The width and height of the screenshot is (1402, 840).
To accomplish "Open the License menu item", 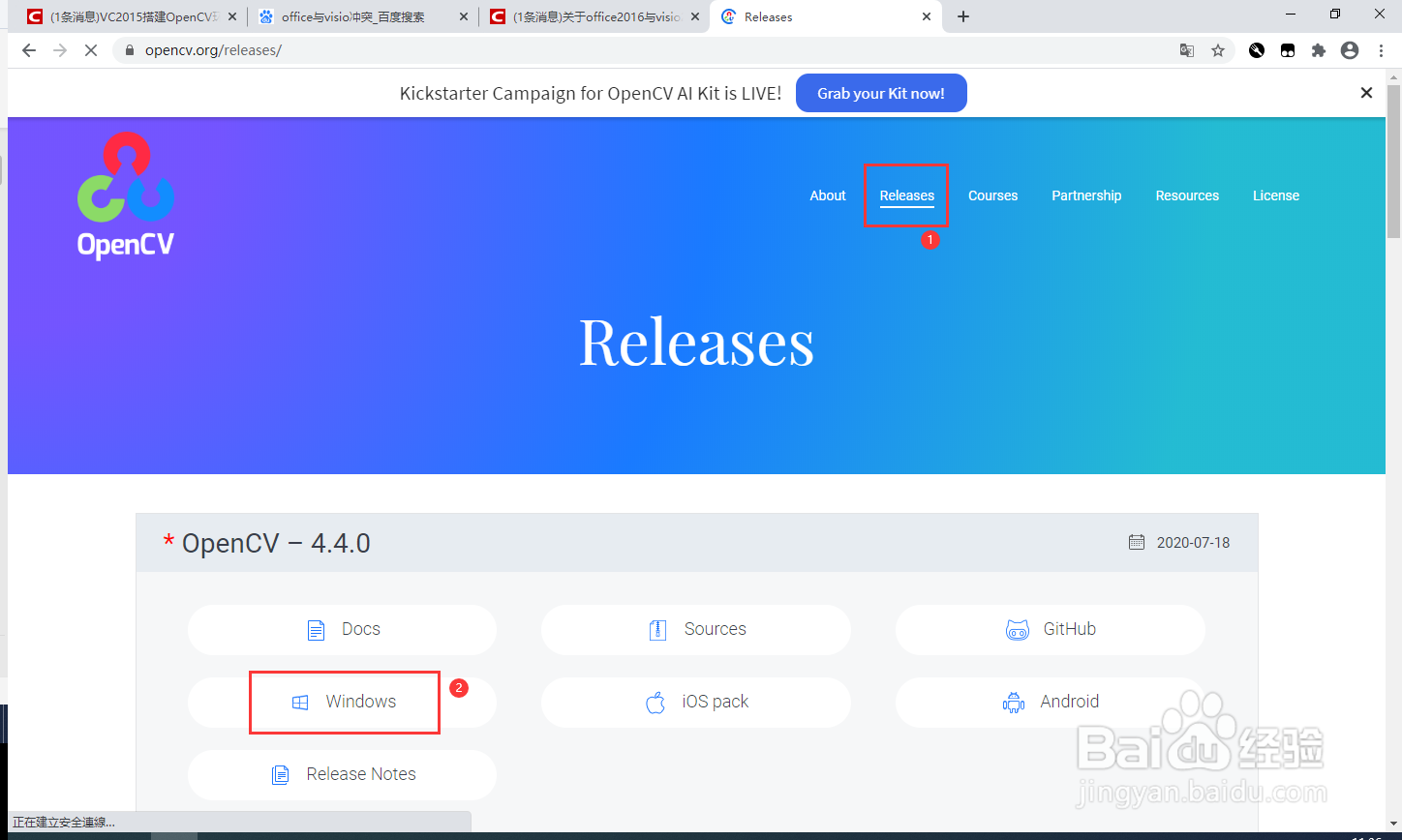I will point(1276,195).
